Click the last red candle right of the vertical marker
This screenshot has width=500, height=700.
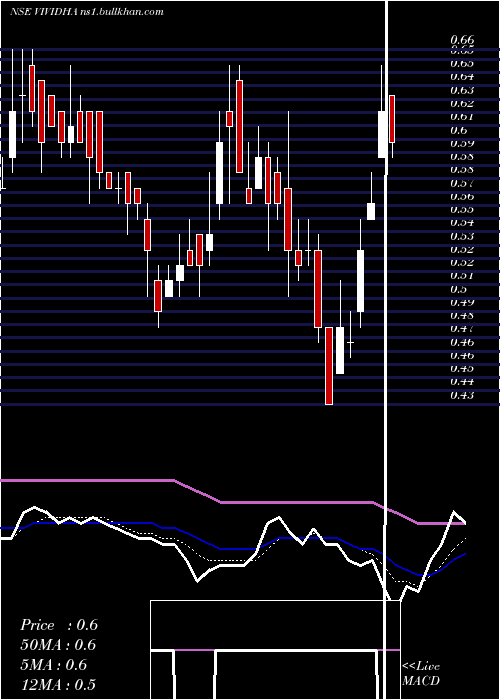(392, 119)
